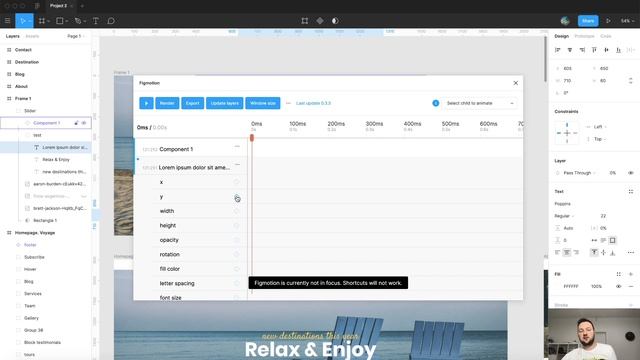Viewport: 640px width, 360px height.
Task: Toggle keyframe circle for fill color property
Action: click(236, 269)
